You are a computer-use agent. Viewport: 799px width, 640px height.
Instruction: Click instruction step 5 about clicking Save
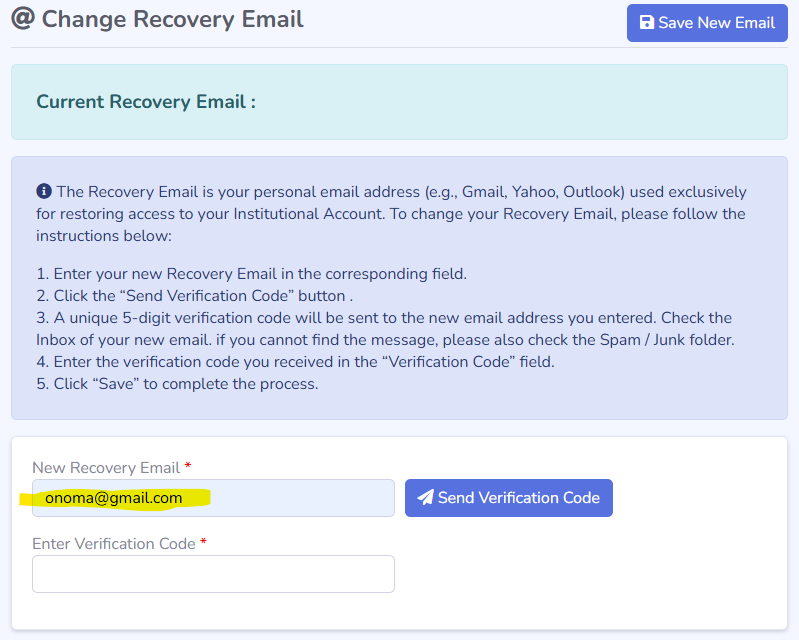coord(177,383)
